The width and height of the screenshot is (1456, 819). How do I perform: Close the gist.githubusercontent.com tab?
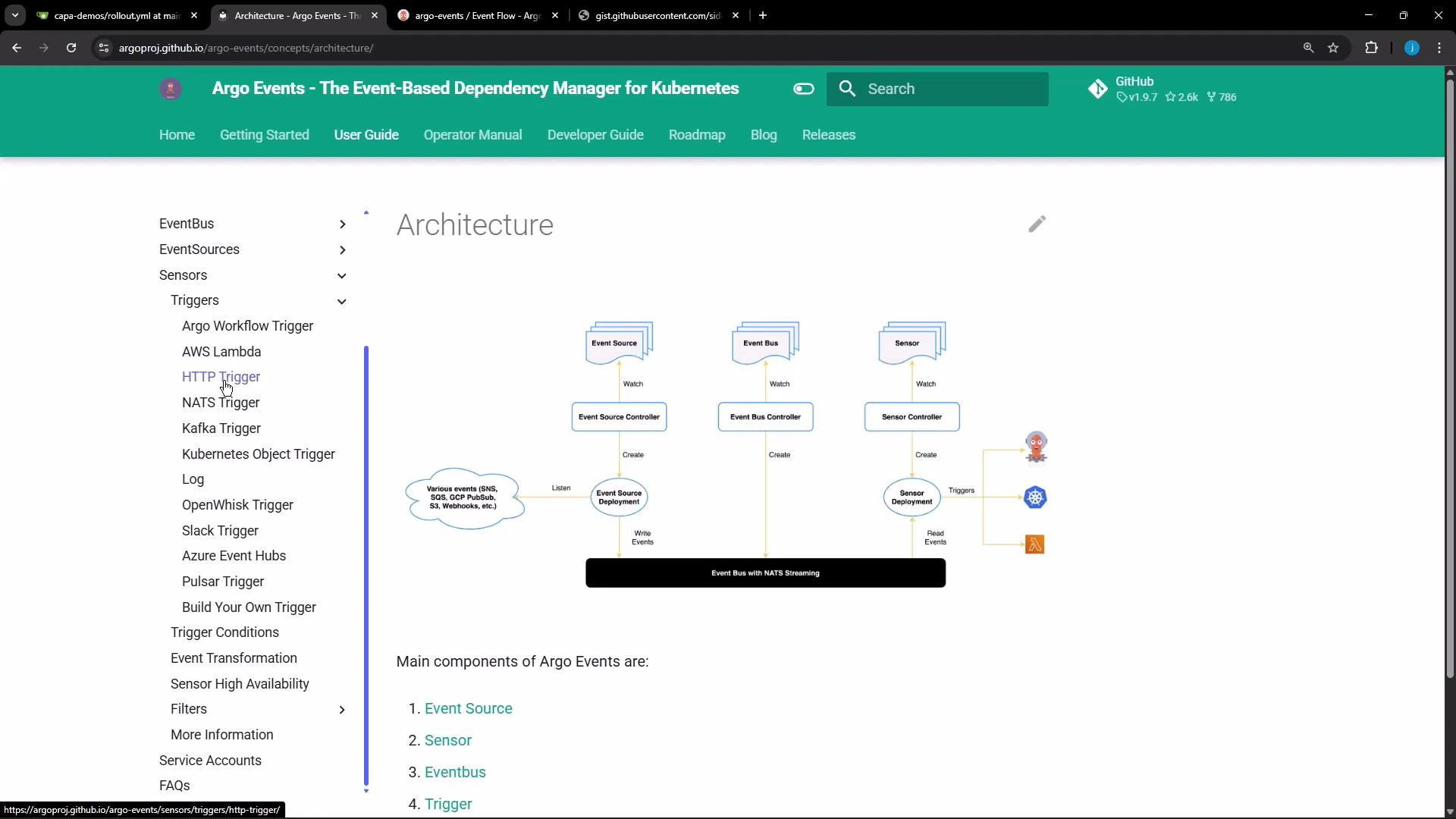click(x=736, y=15)
